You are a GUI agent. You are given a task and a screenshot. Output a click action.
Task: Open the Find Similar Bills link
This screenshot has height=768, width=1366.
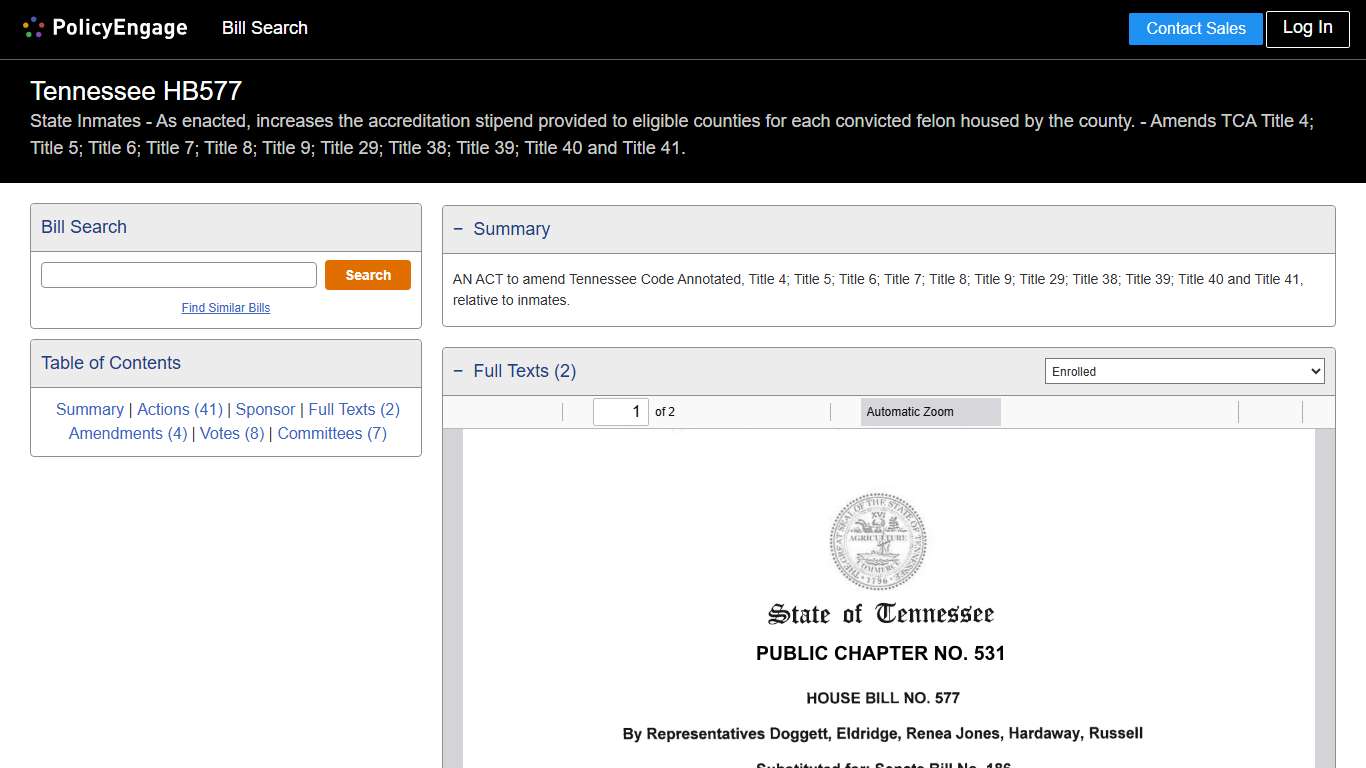pyautogui.click(x=226, y=308)
